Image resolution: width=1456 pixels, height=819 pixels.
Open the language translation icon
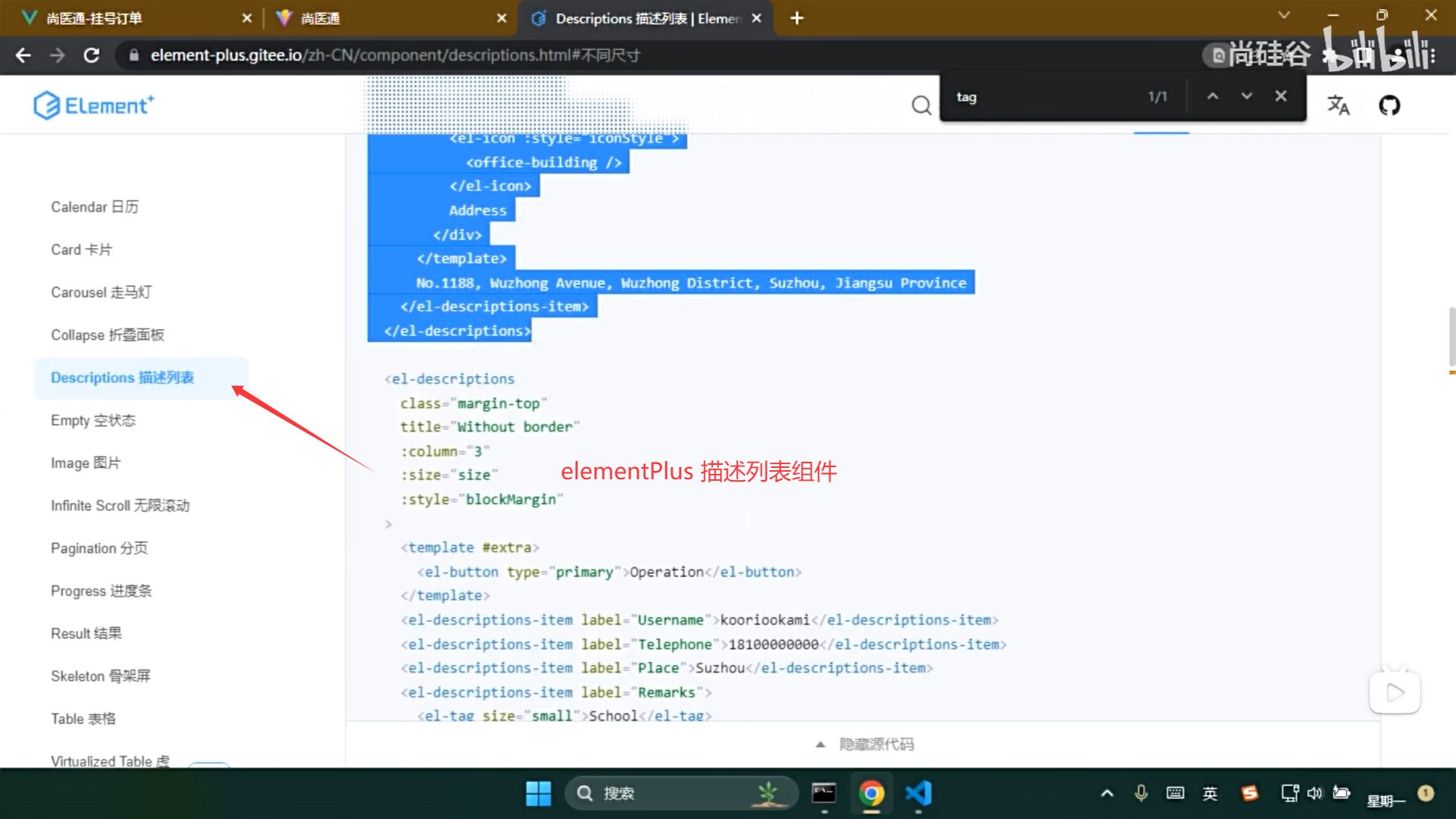[x=1338, y=105]
